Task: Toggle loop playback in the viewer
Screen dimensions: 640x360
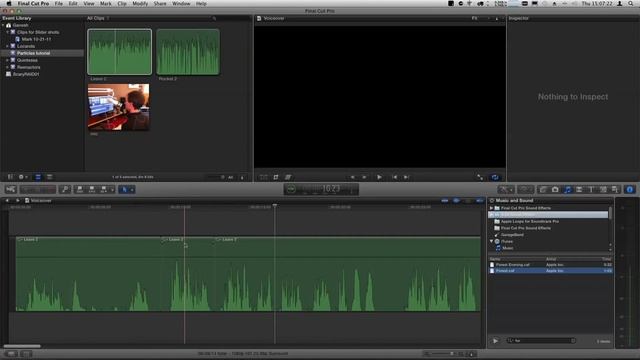Action: pos(495,177)
